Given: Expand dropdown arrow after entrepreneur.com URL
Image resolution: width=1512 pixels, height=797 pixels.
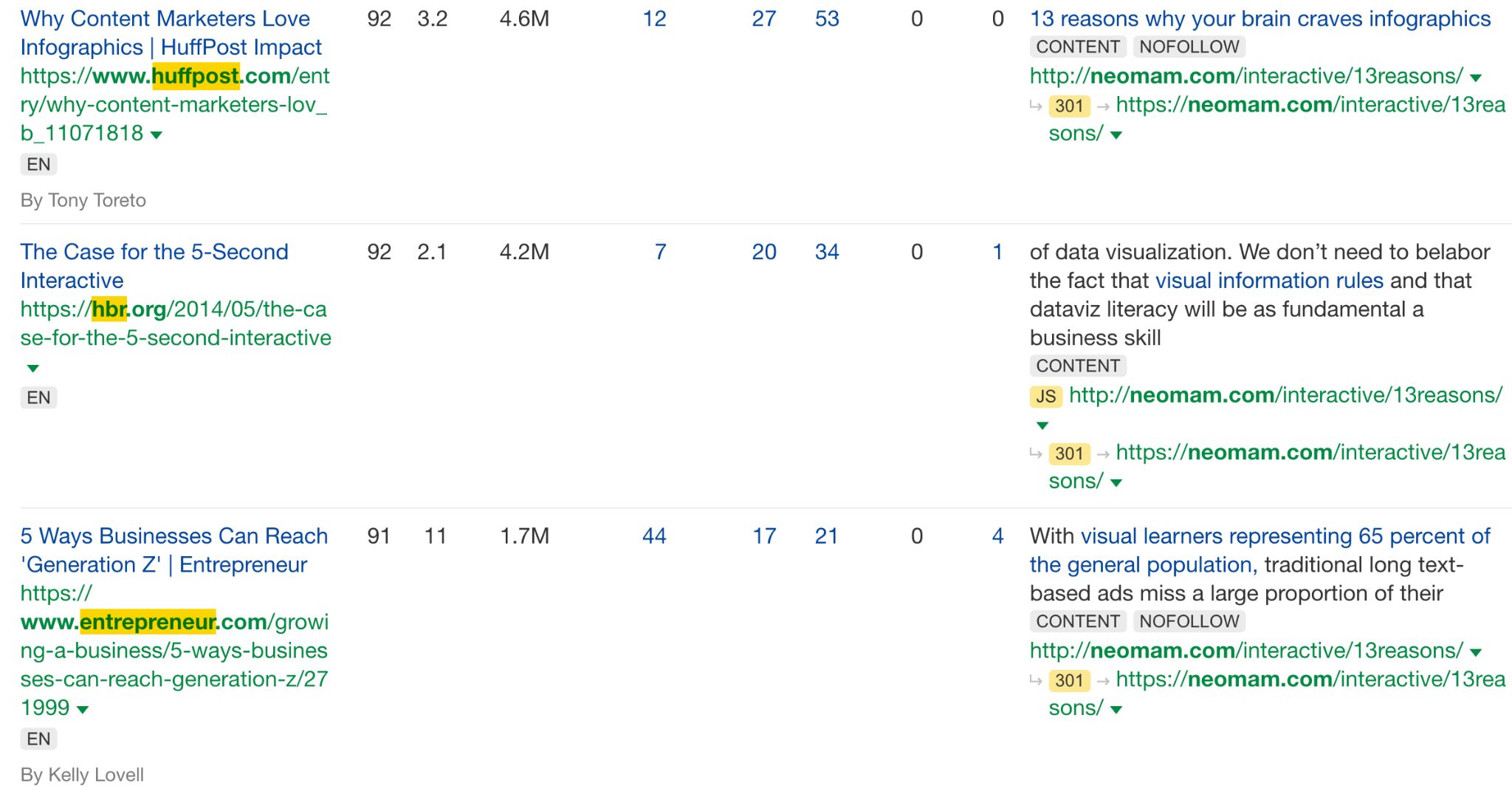Looking at the screenshot, I should (x=83, y=710).
